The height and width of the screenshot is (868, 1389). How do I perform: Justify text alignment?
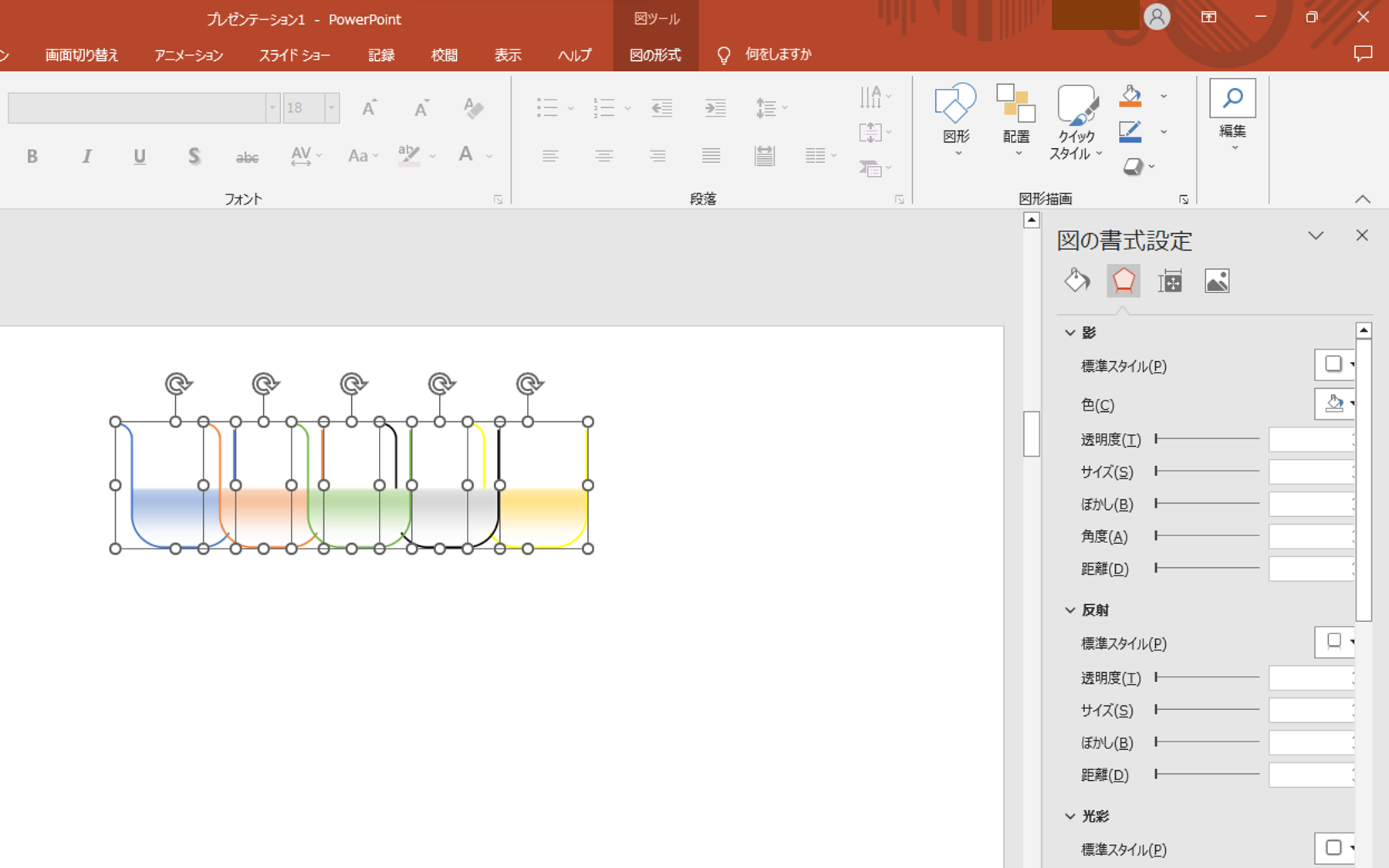point(711,156)
